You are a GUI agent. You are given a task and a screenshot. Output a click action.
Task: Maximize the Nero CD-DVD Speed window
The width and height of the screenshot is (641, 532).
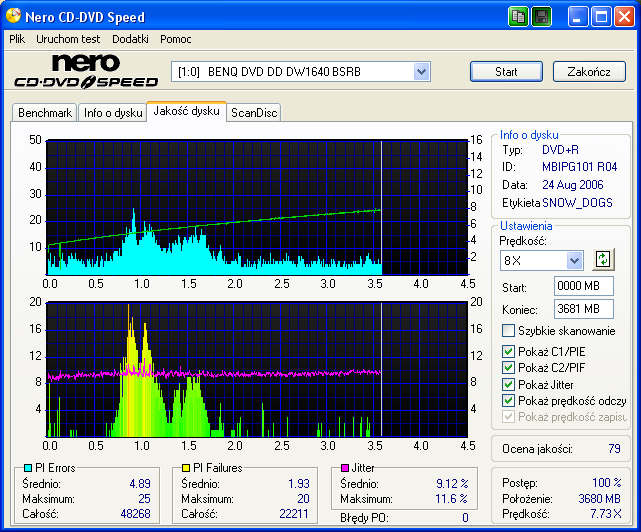[x=601, y=17]
